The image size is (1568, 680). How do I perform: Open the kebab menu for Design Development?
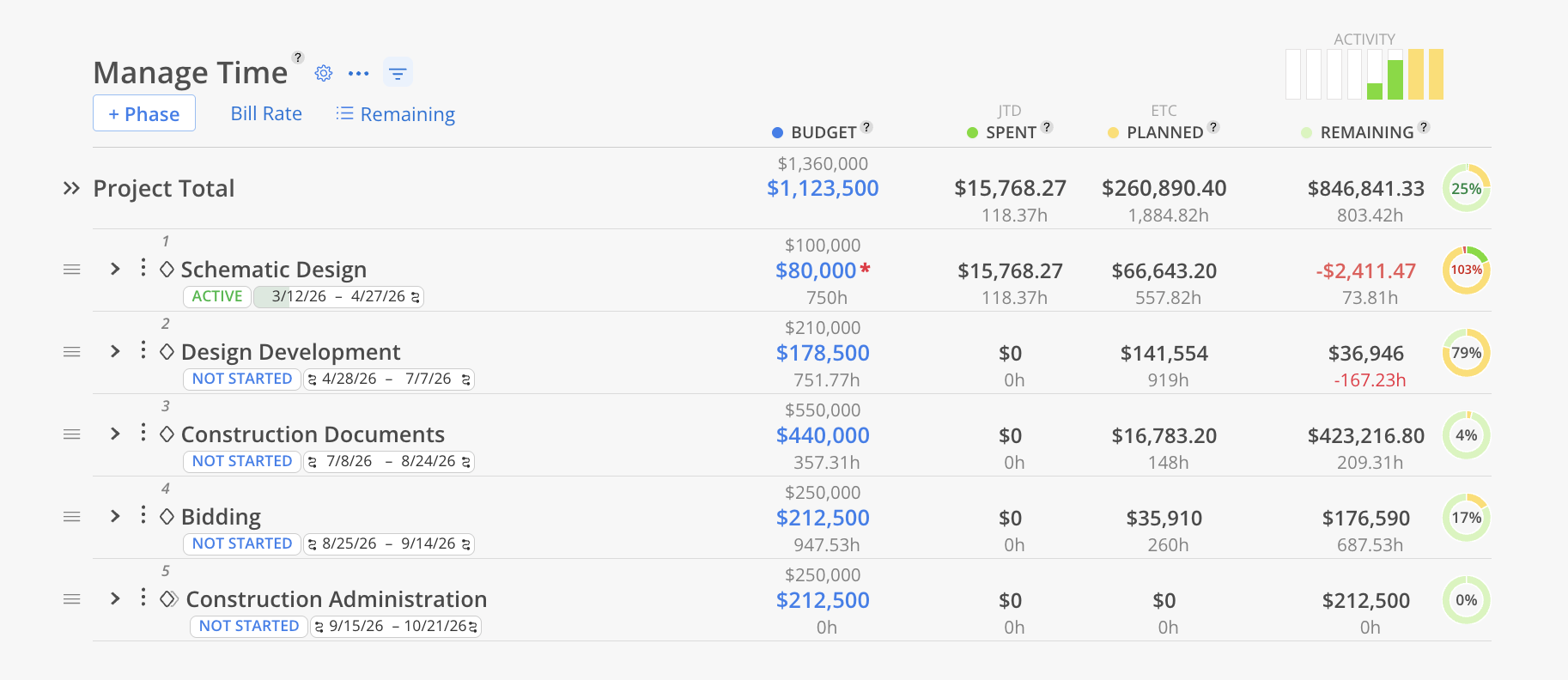143,351
